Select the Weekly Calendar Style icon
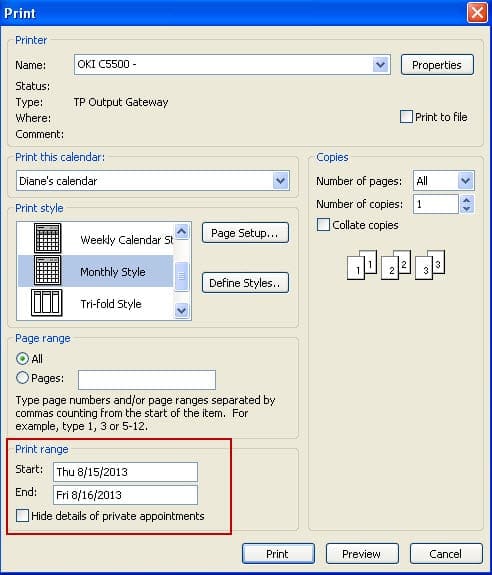The height and width of the screenshot is (575, 492). pyautogui.click(x=48, y=238)
